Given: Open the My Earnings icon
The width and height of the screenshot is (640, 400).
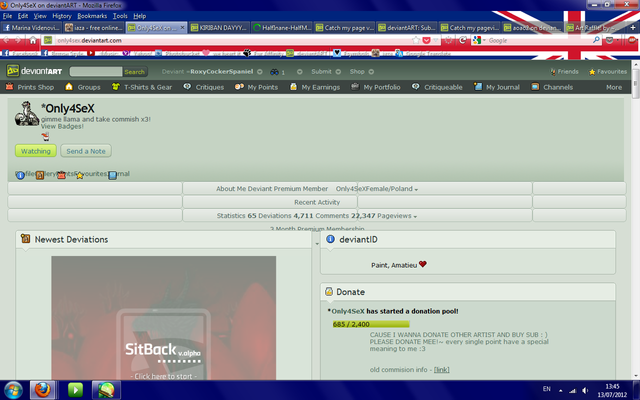Looking at the screenshot, I should pos(293,87).
